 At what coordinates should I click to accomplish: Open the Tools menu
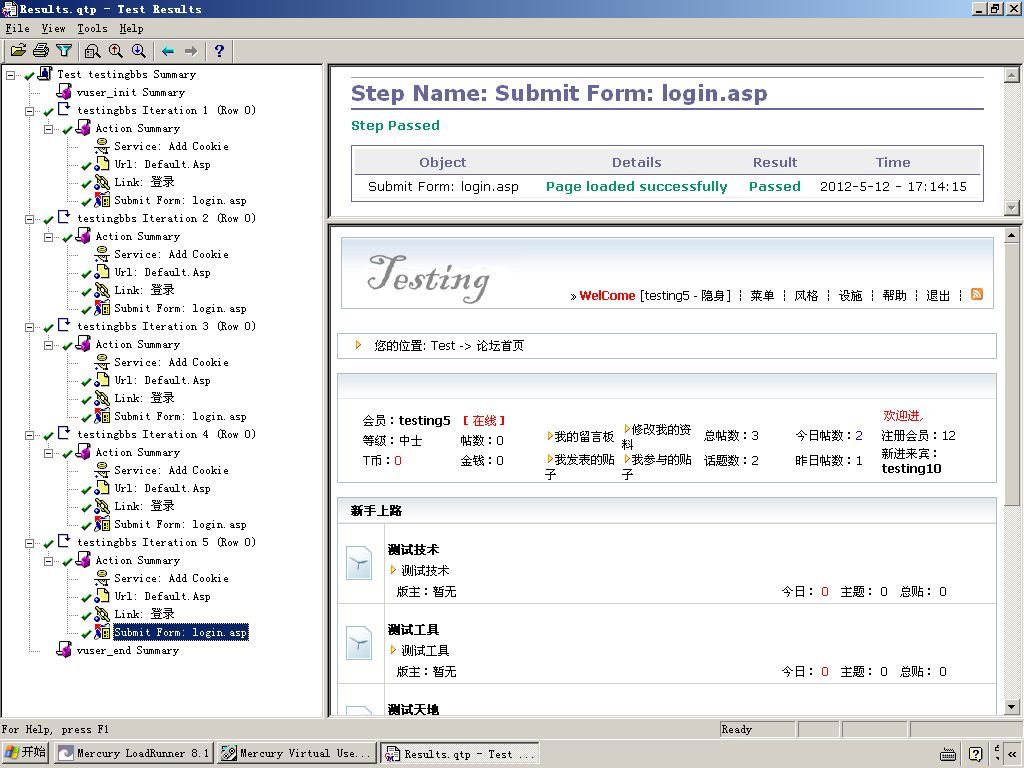click(92, 28)
